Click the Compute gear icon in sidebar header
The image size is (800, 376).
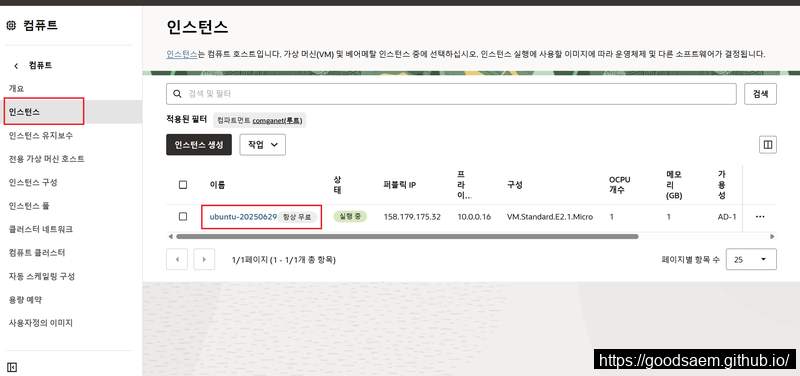(11, 25)
